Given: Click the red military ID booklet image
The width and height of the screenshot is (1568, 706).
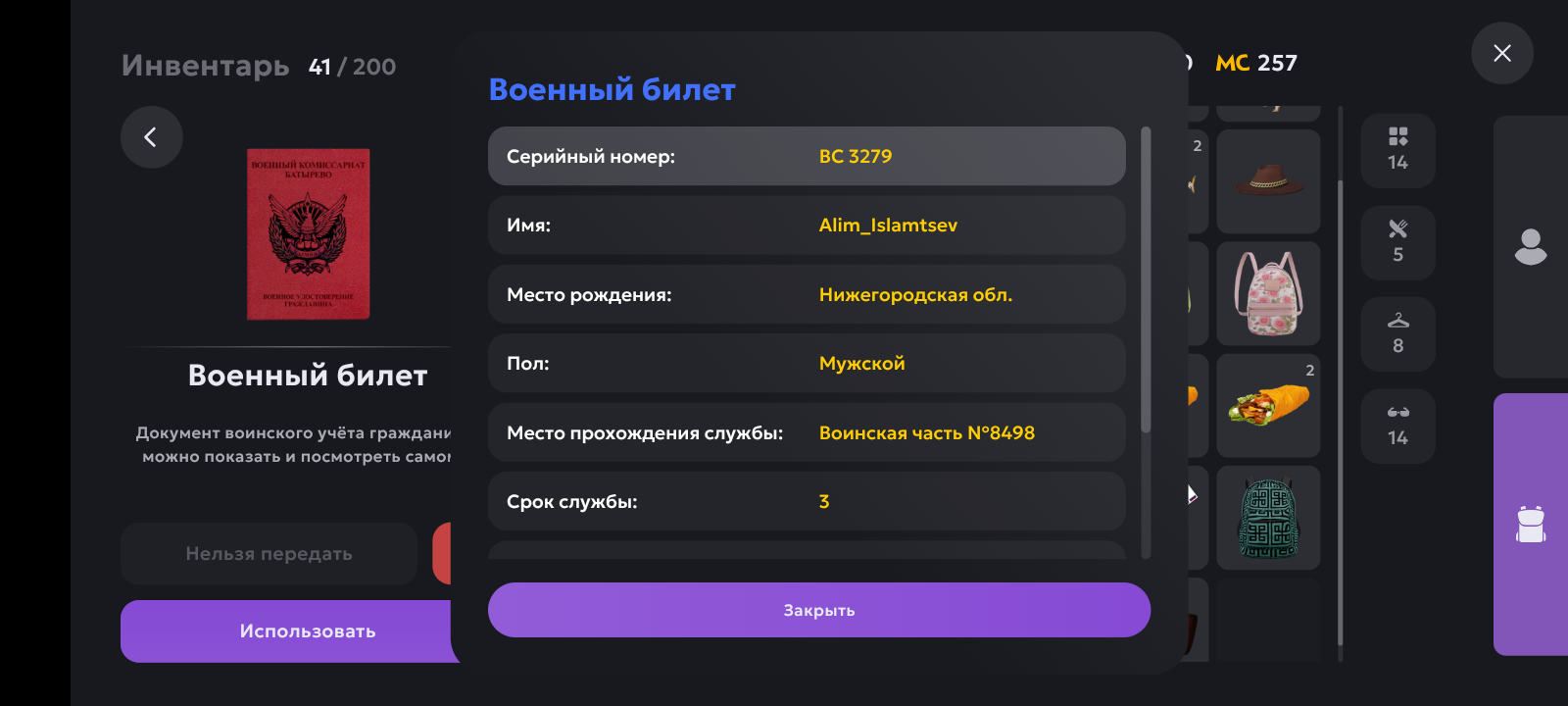Looking at the screenshot, I should point(308,234).
